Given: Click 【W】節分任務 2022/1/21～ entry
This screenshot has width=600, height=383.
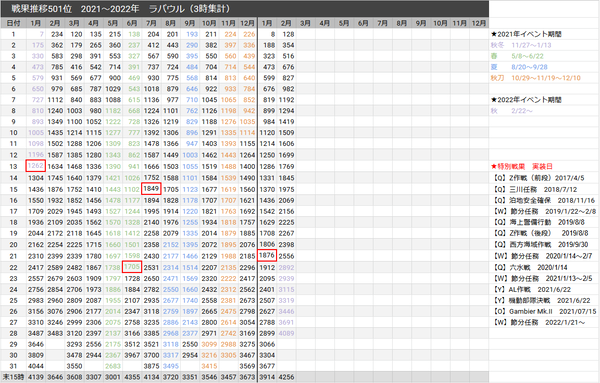Looking at the screenshot, I should 538,322.
